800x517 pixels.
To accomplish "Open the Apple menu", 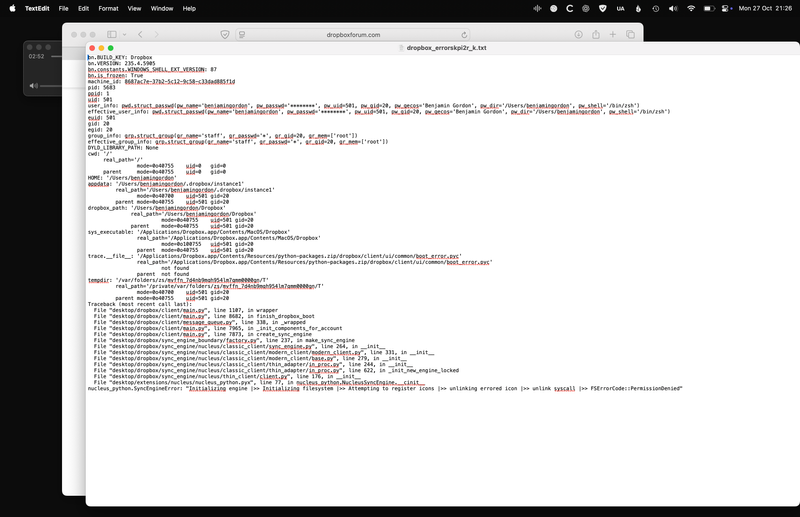I will (12, 8).
